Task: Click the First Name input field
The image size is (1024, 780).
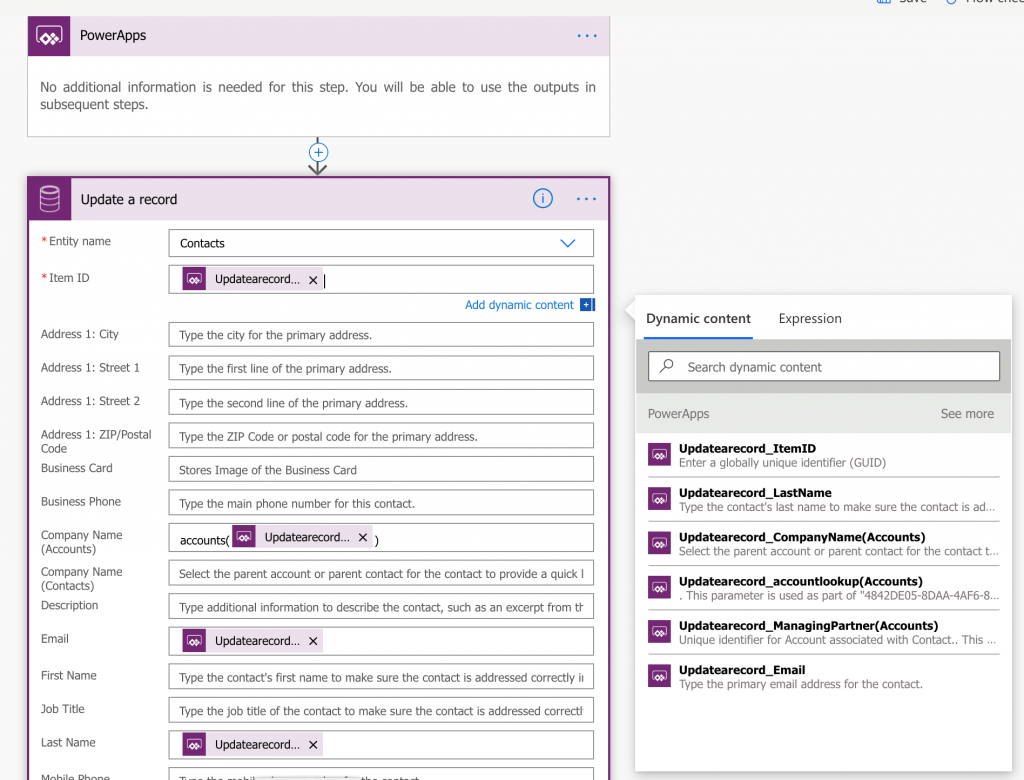Action: coord(381,678)
